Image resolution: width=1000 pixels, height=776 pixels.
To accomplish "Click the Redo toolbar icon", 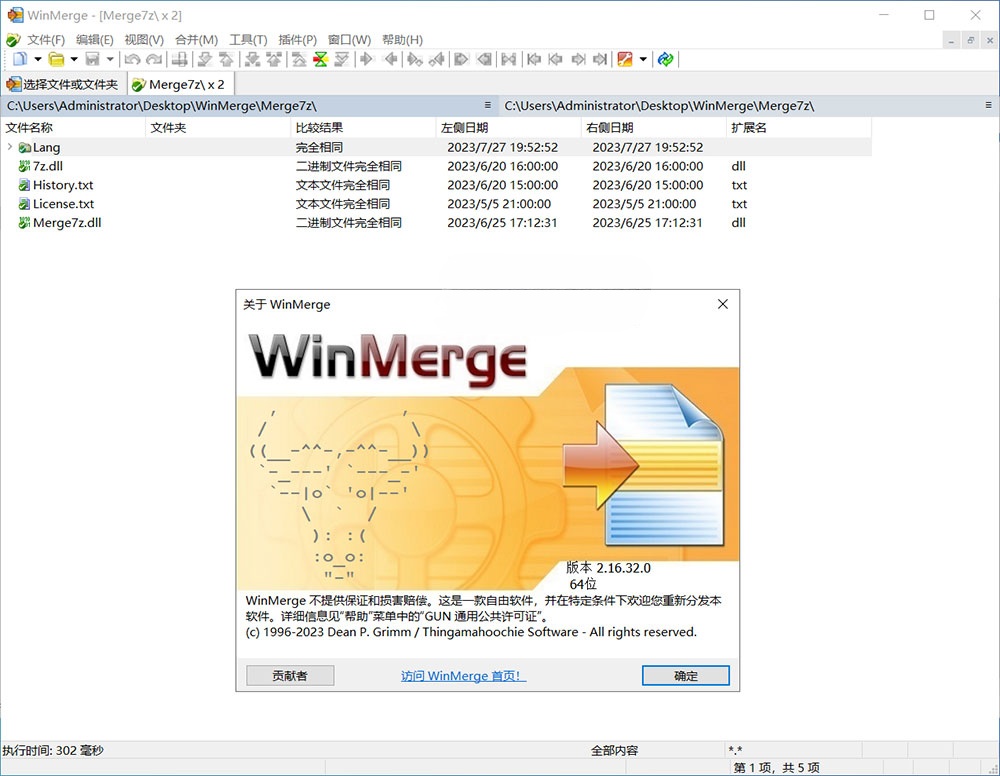I will click(154, 59).
